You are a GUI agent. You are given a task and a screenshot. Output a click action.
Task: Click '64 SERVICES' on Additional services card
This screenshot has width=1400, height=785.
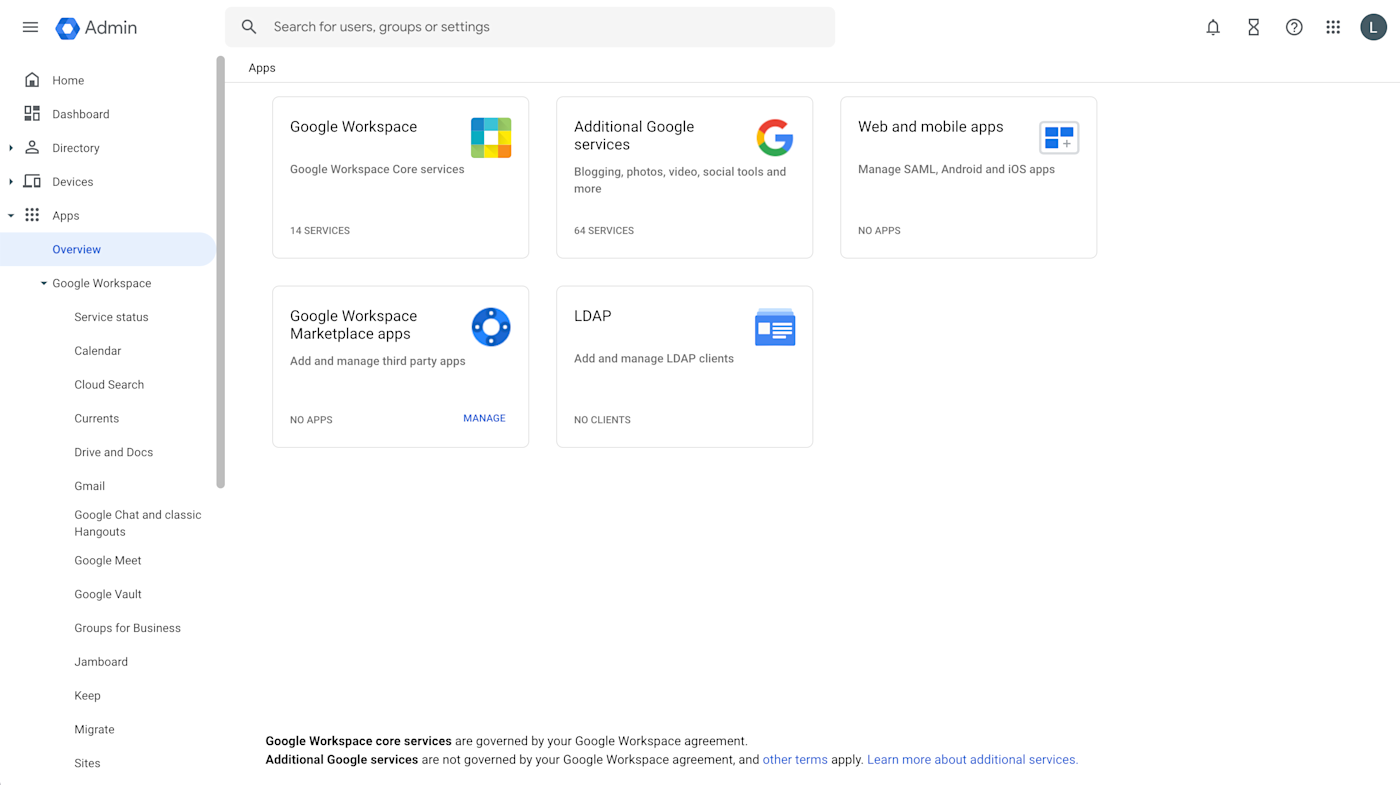click(604, 231)
